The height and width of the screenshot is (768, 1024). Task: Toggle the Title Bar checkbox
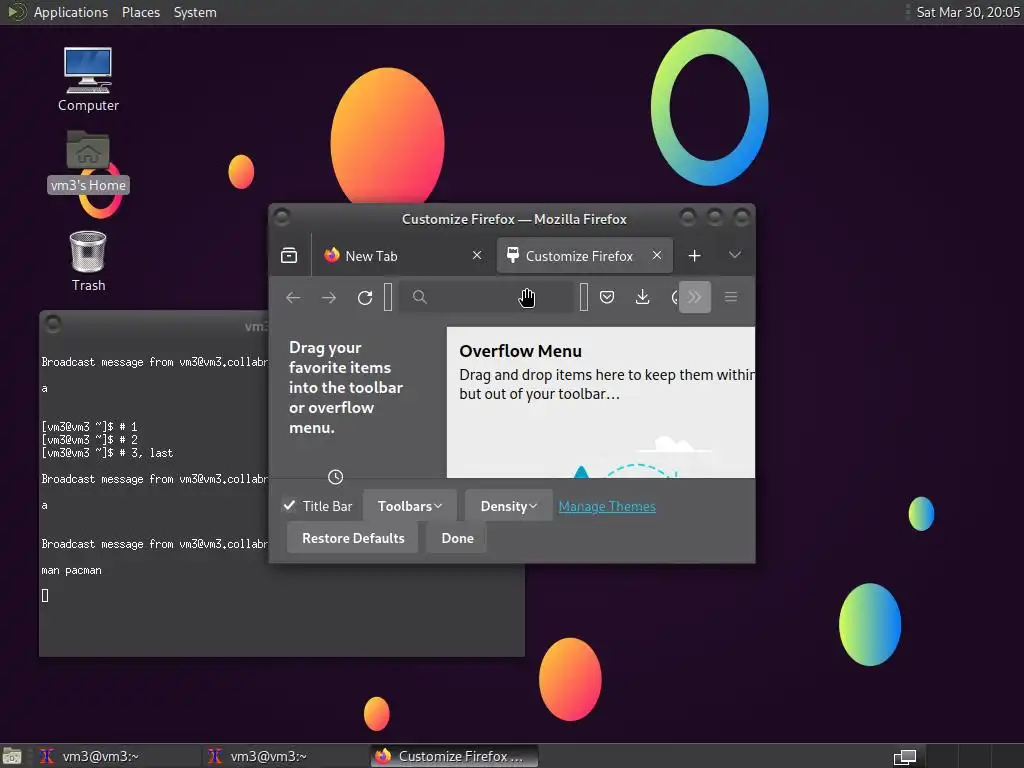coord(289,505)
